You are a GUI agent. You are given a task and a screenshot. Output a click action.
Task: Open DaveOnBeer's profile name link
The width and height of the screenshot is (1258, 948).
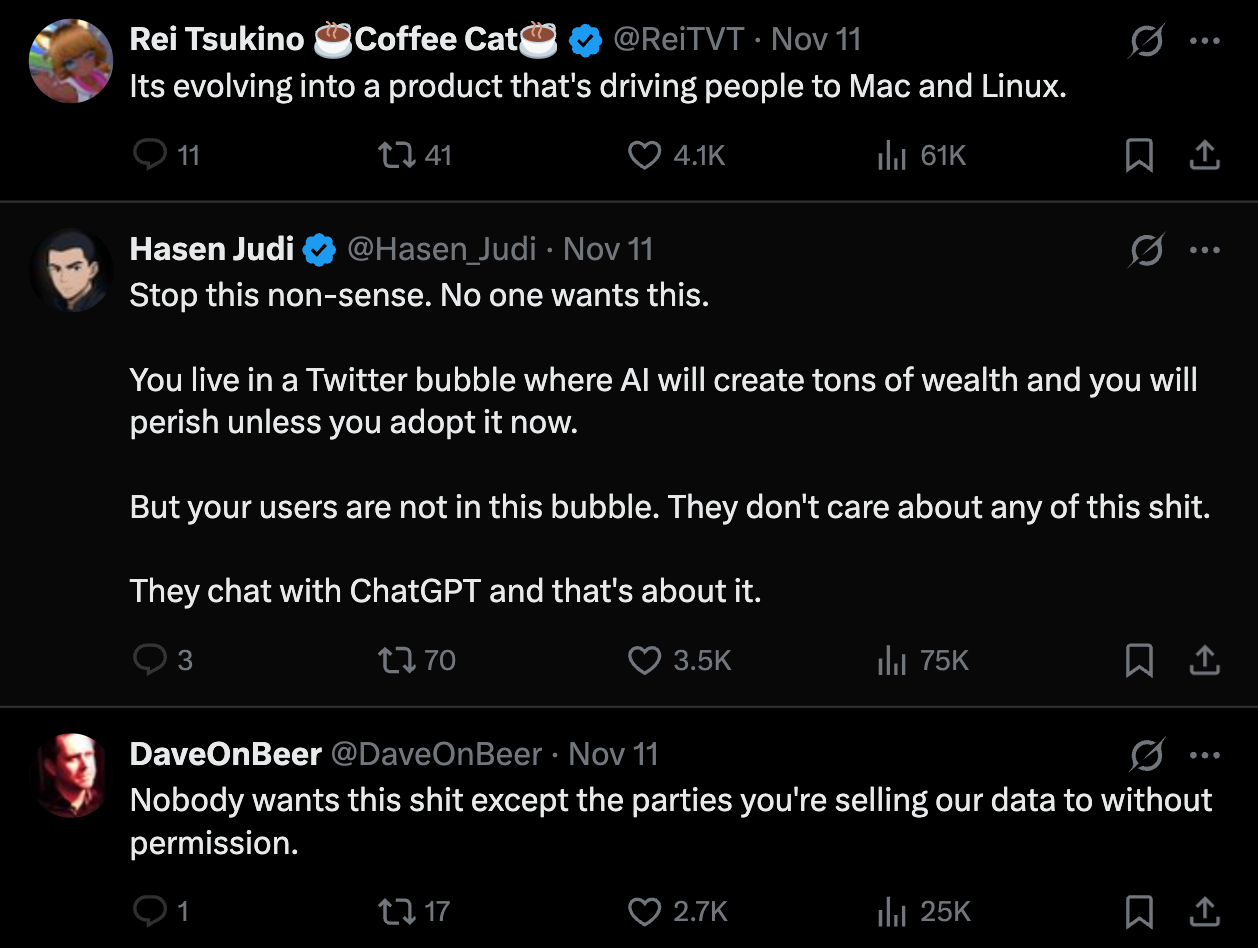tap(225, 754)
